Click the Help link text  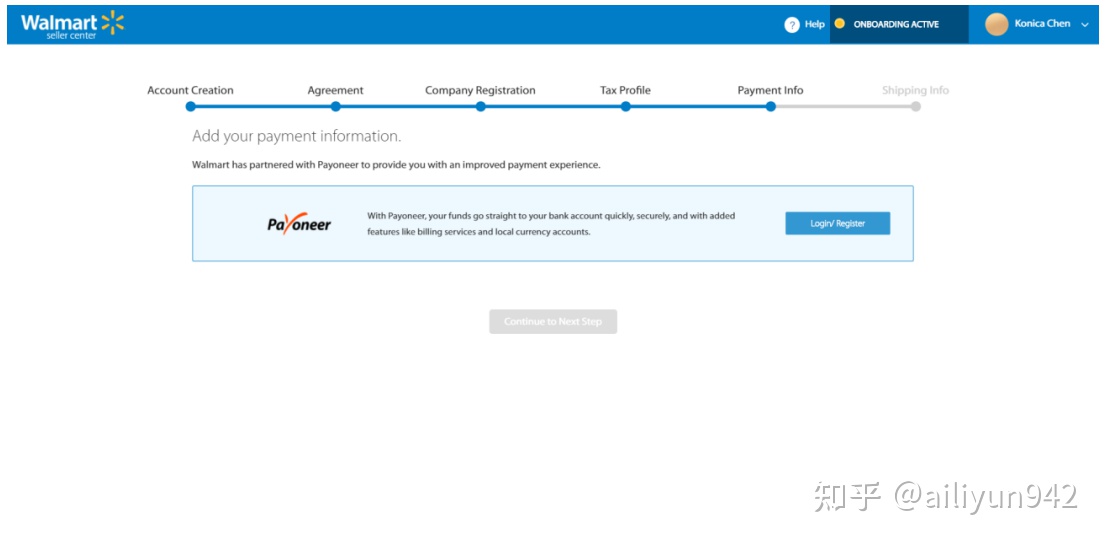pyautogui.click(x=814, y=25)
